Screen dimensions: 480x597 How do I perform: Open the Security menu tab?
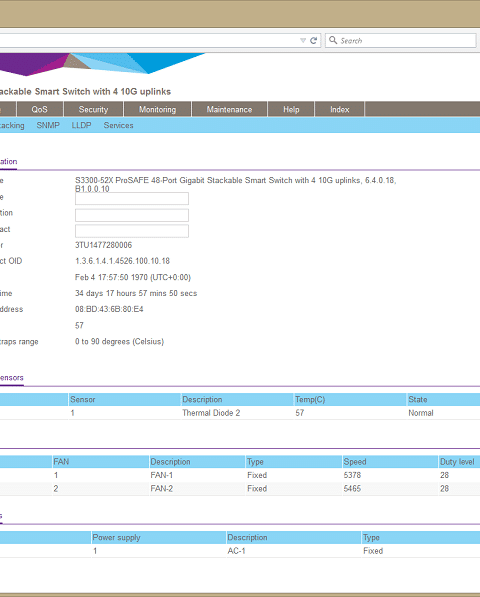(x=94, y=110)
